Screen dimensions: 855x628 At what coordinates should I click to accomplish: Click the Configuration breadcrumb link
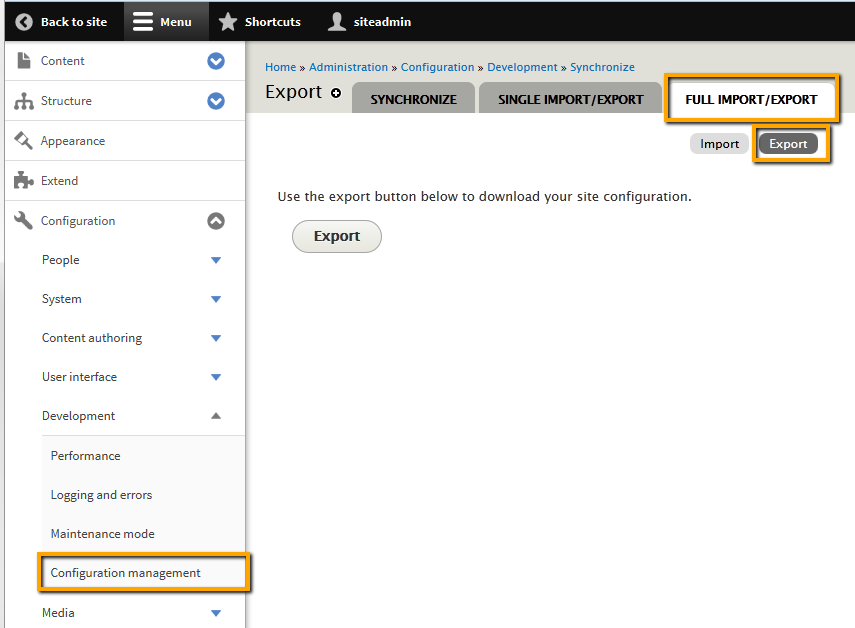[437, 67]
